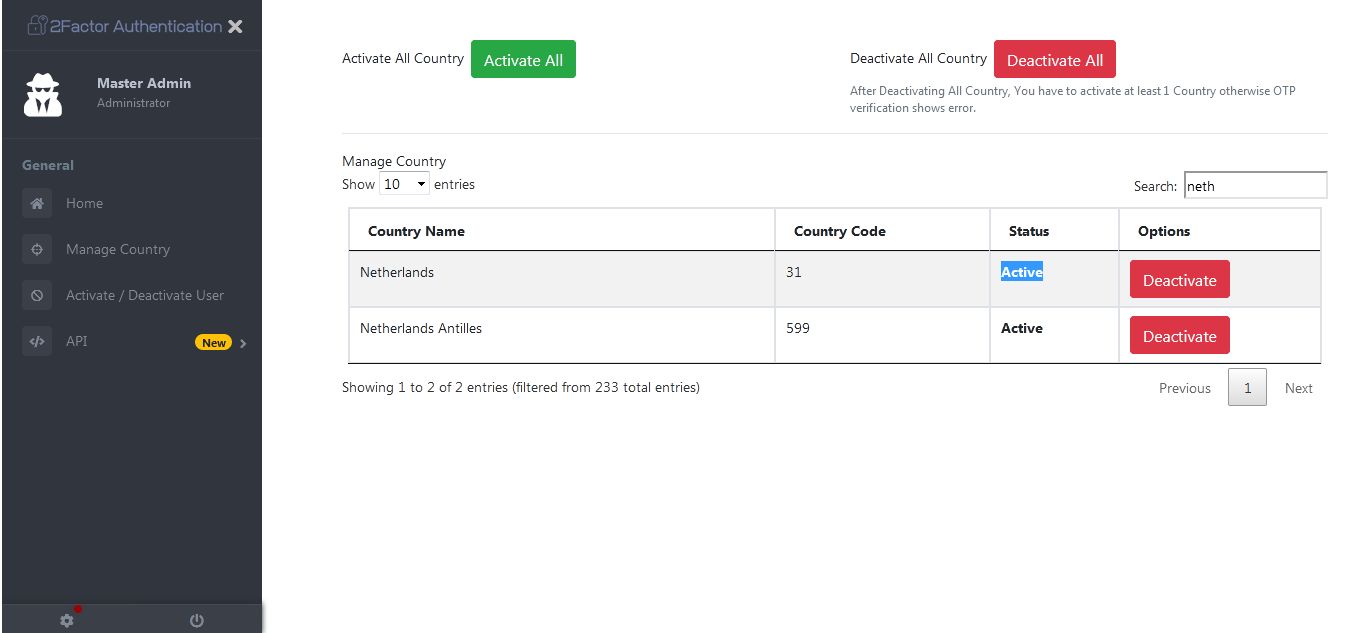This screenshot has height=633, width=1369.
Task: Click the Search input field
Action: [1255, 186]
